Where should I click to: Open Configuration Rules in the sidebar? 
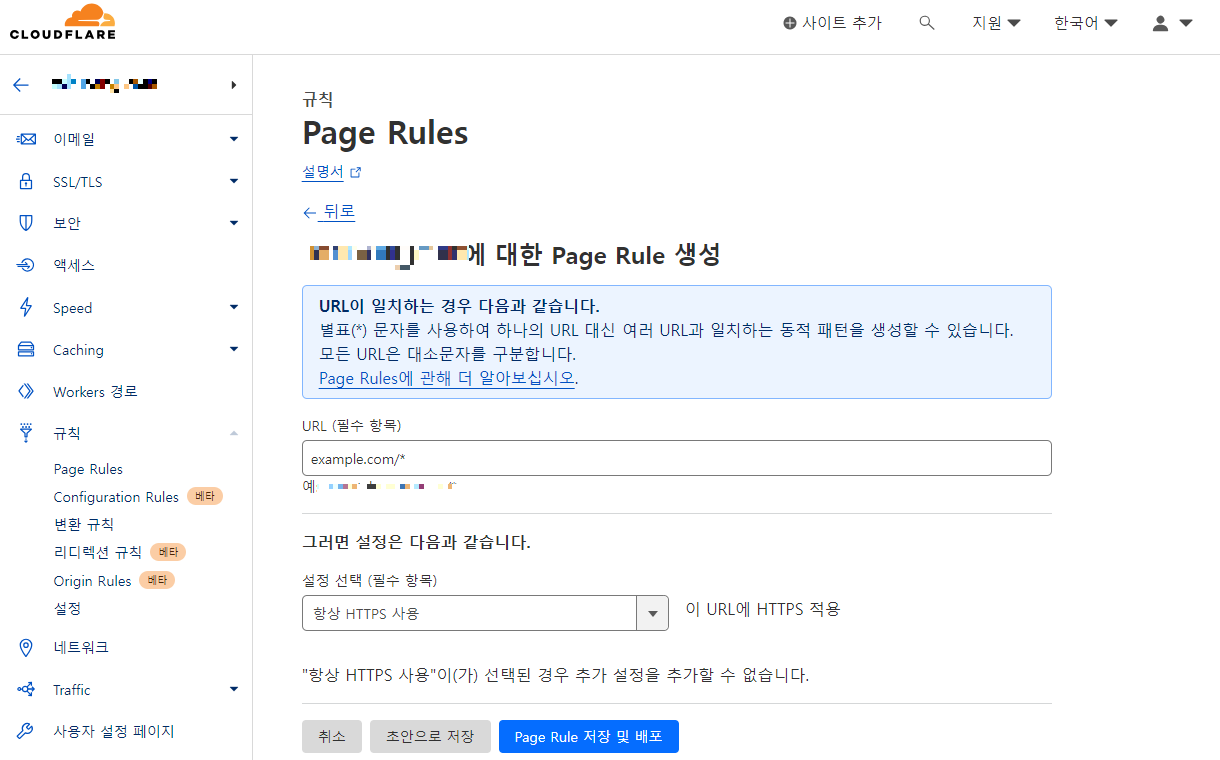tap(116, 497)
